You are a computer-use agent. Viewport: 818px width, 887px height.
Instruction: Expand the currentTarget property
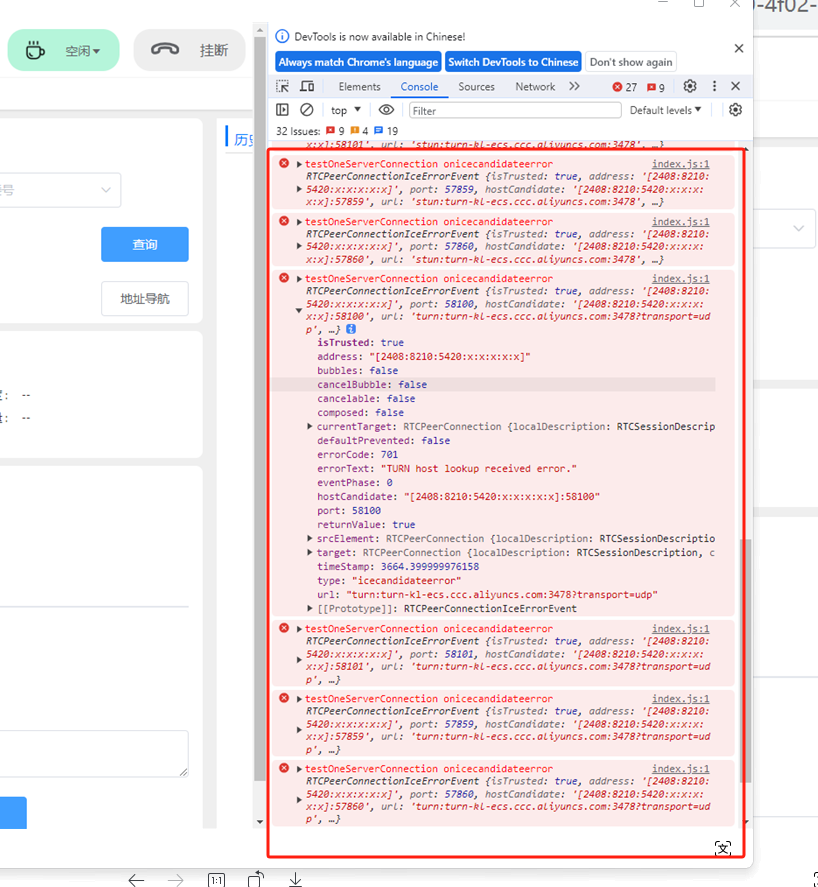click(309, 427)
